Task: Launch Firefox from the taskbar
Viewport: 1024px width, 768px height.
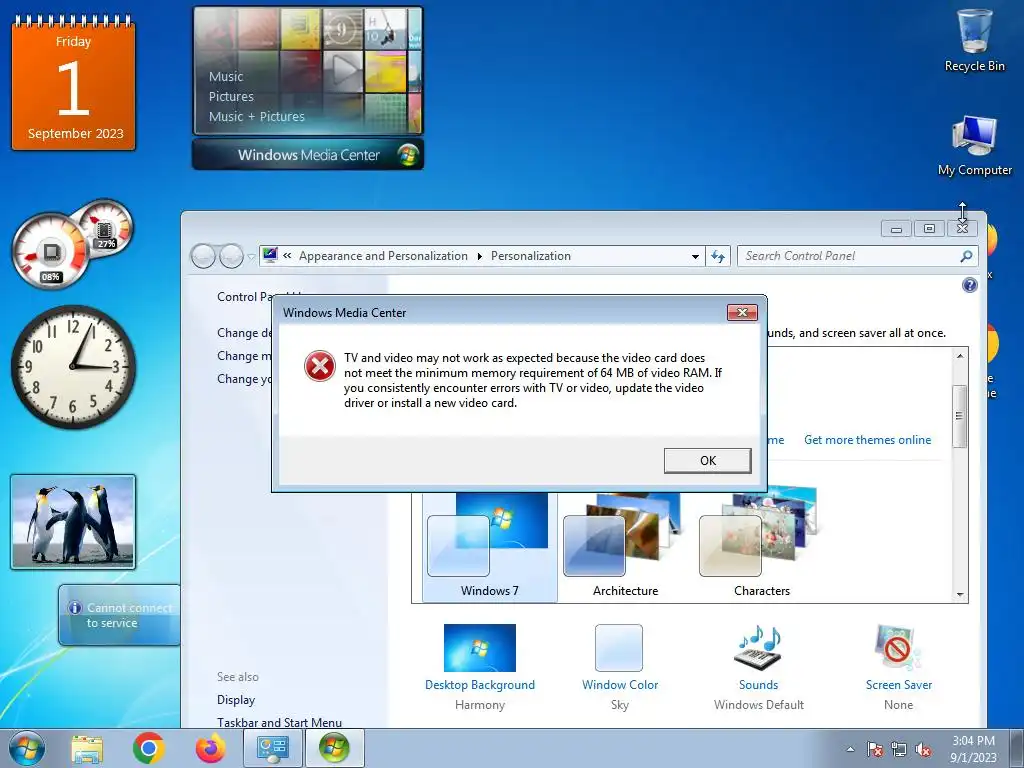Action: click(210, 748)
